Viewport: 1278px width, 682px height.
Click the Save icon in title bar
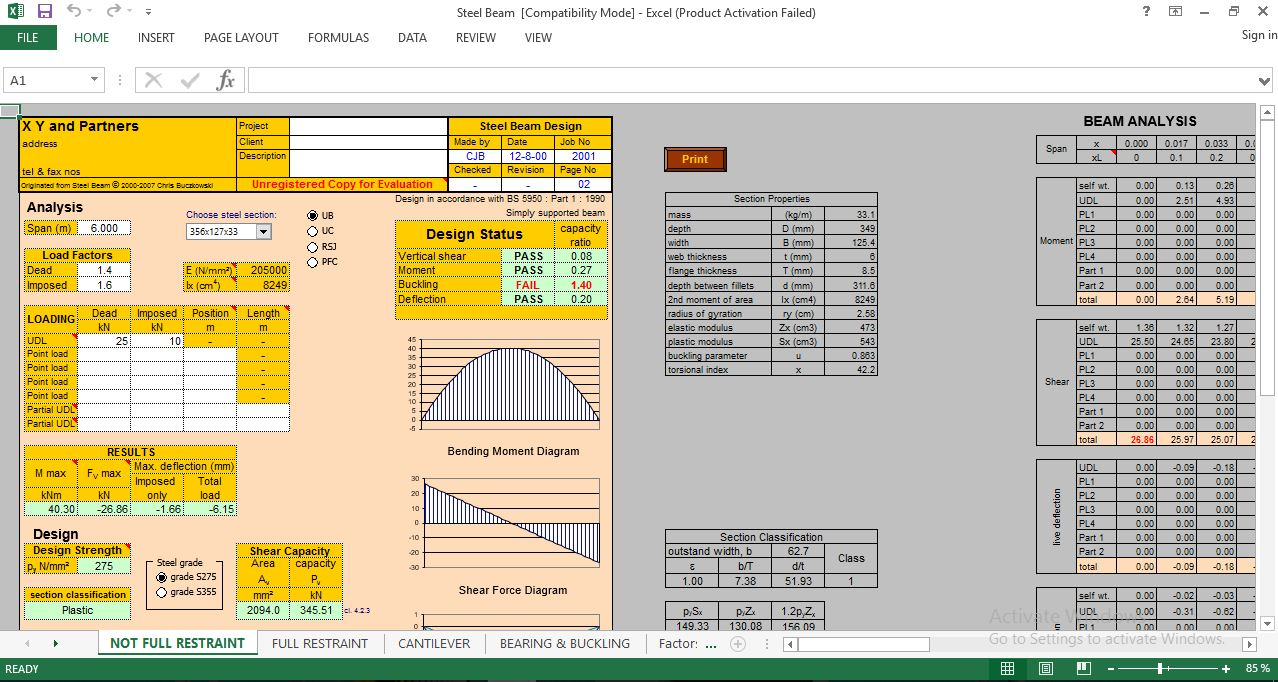(45, 12)
